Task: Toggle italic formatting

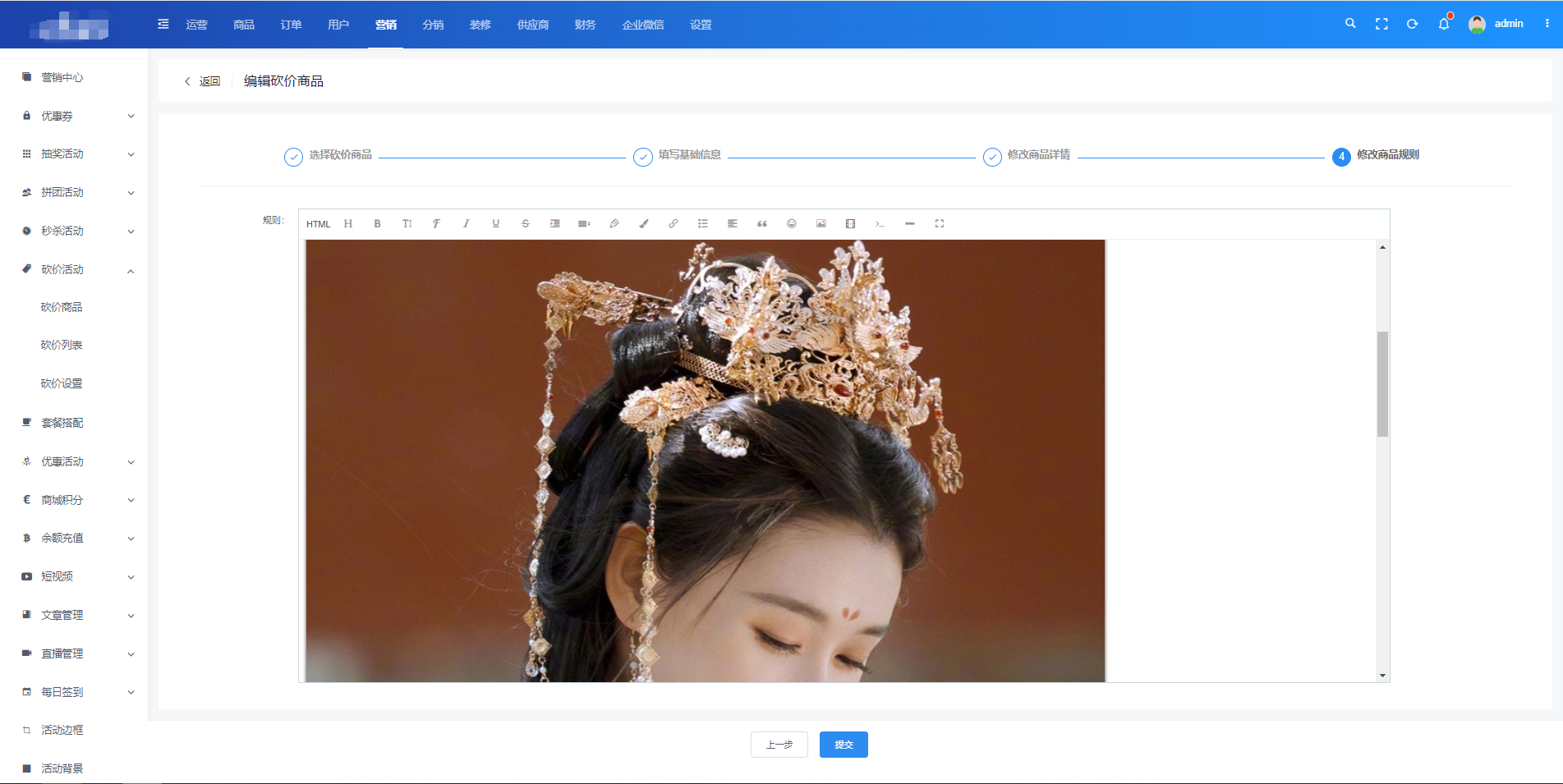Action: coord(467,223)
